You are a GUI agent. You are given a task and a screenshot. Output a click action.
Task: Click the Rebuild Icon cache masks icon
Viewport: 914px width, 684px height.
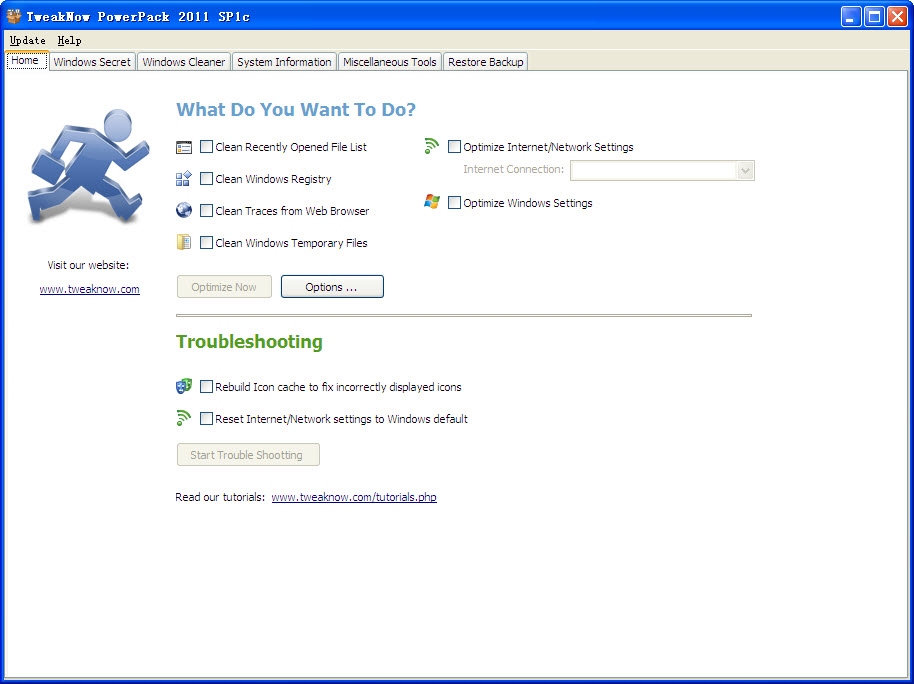coord(184,386)
